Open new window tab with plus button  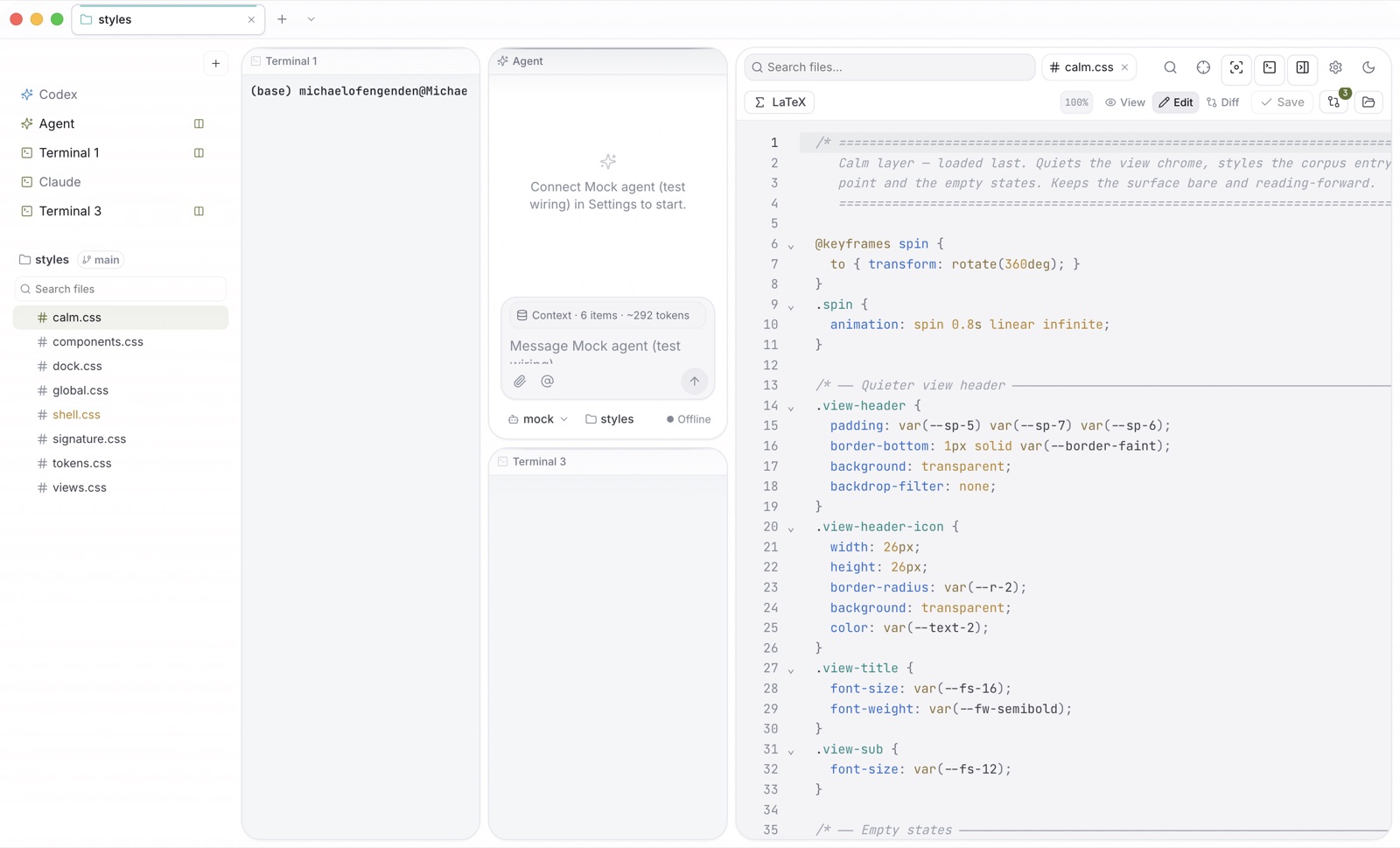tap(282, 19)
